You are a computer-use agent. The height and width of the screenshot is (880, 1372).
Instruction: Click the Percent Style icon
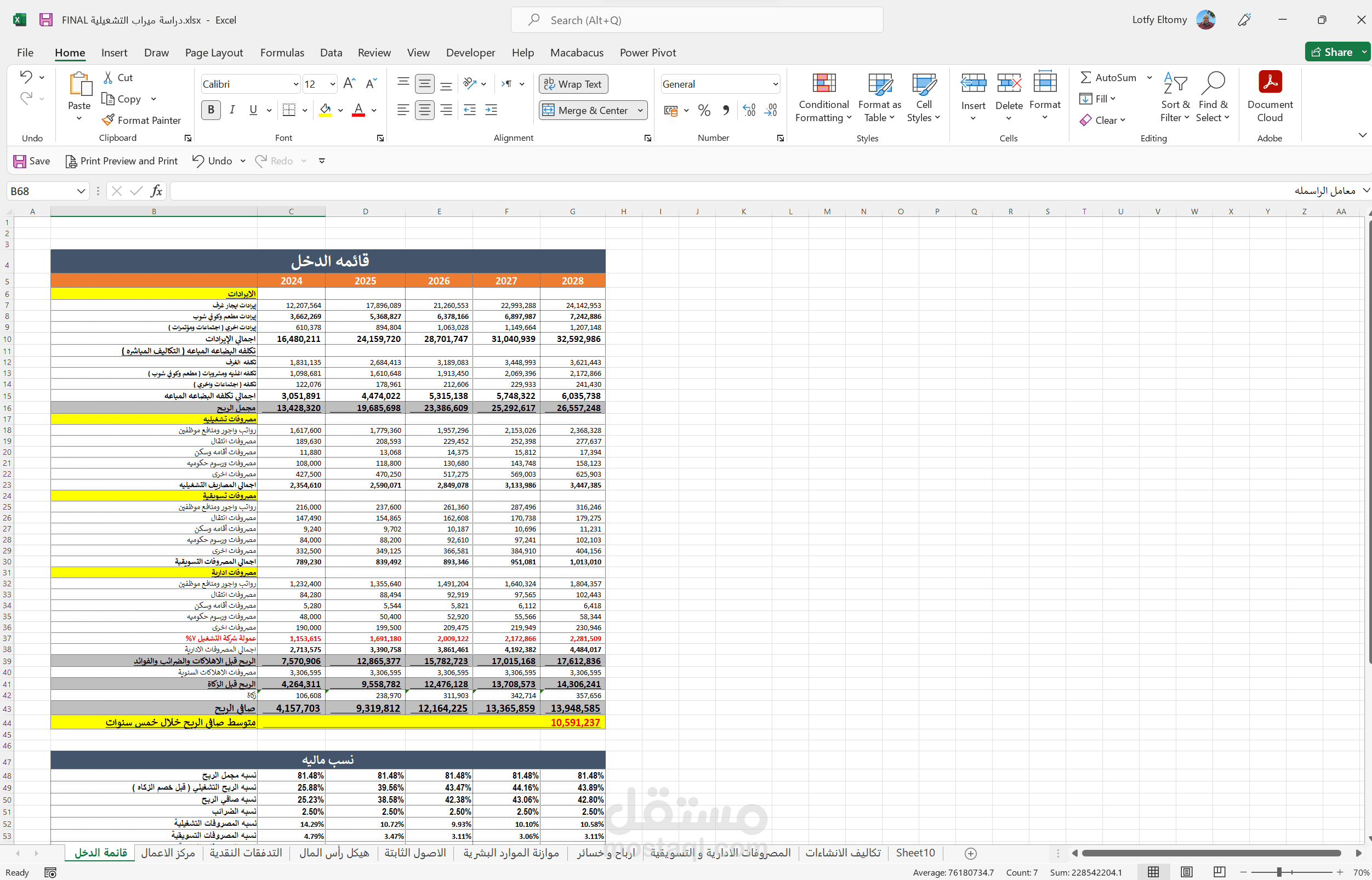click(x=704, y=110)
